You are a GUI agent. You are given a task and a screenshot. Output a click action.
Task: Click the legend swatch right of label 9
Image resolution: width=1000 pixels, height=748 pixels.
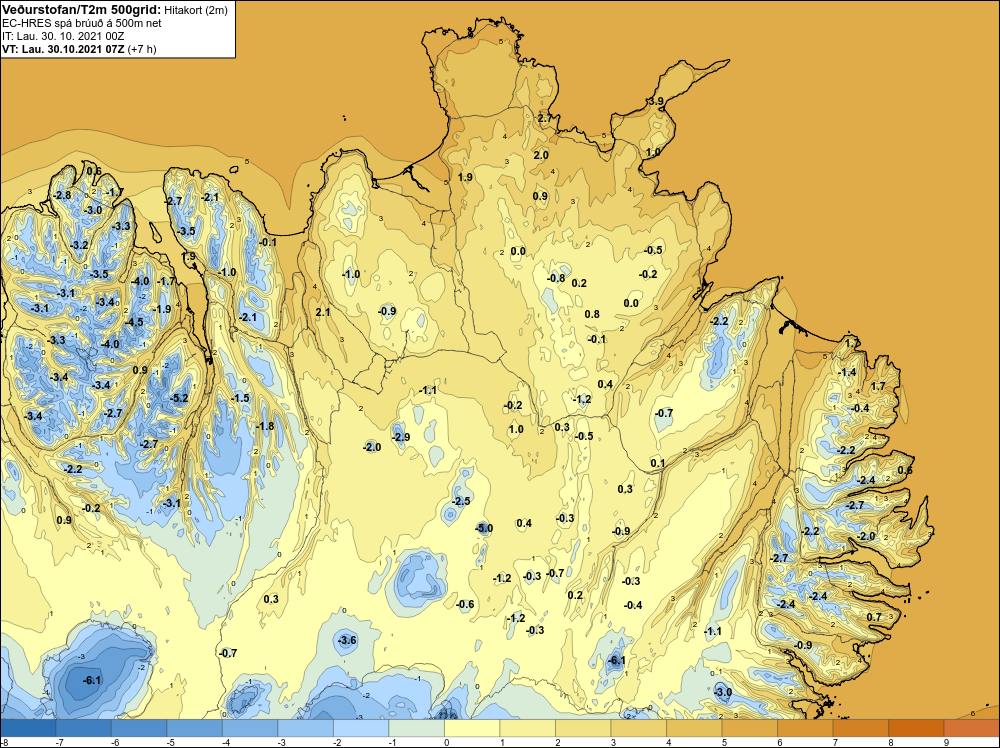971,728
